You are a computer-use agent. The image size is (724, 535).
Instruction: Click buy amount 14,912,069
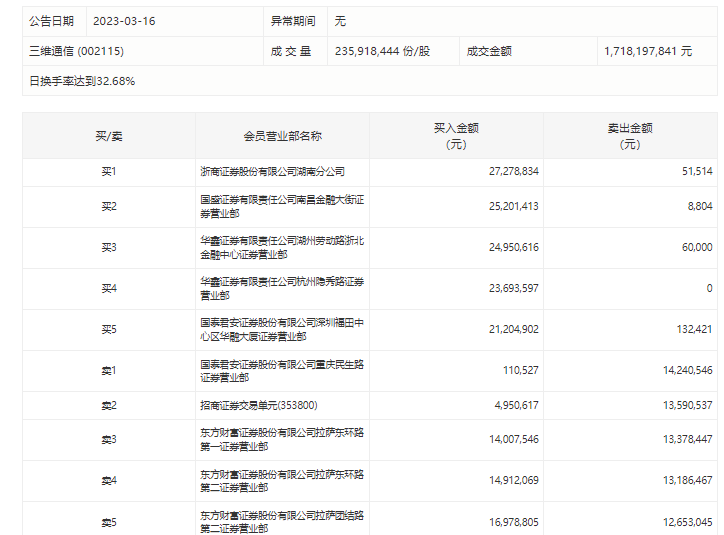pos(513,481)
